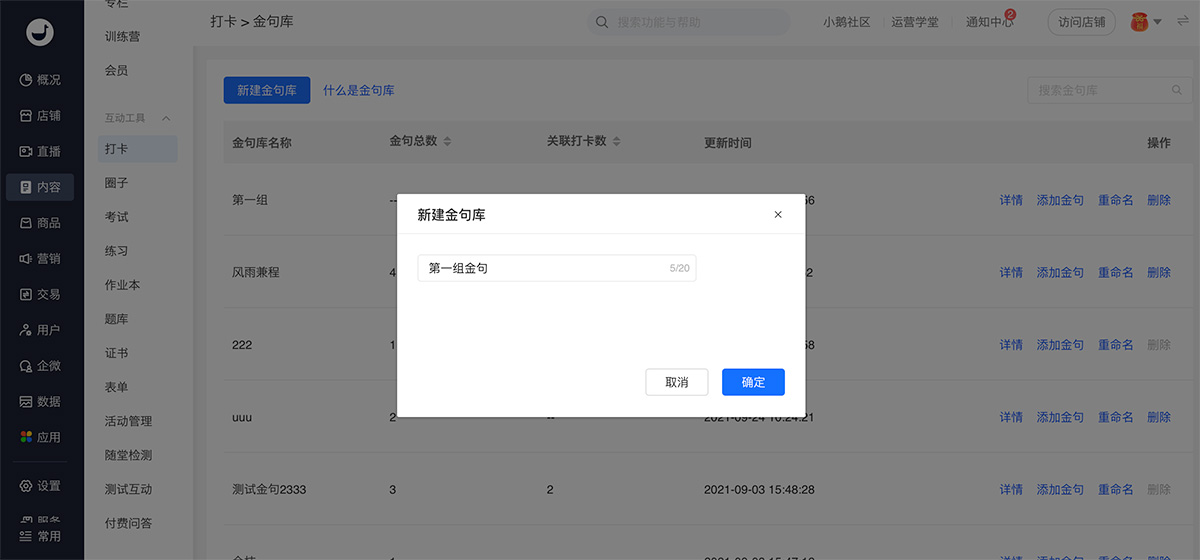This screenshot has width=1200, height=560.
Task: Confirm with the 确定 button
Action: [x=753, y=382]
